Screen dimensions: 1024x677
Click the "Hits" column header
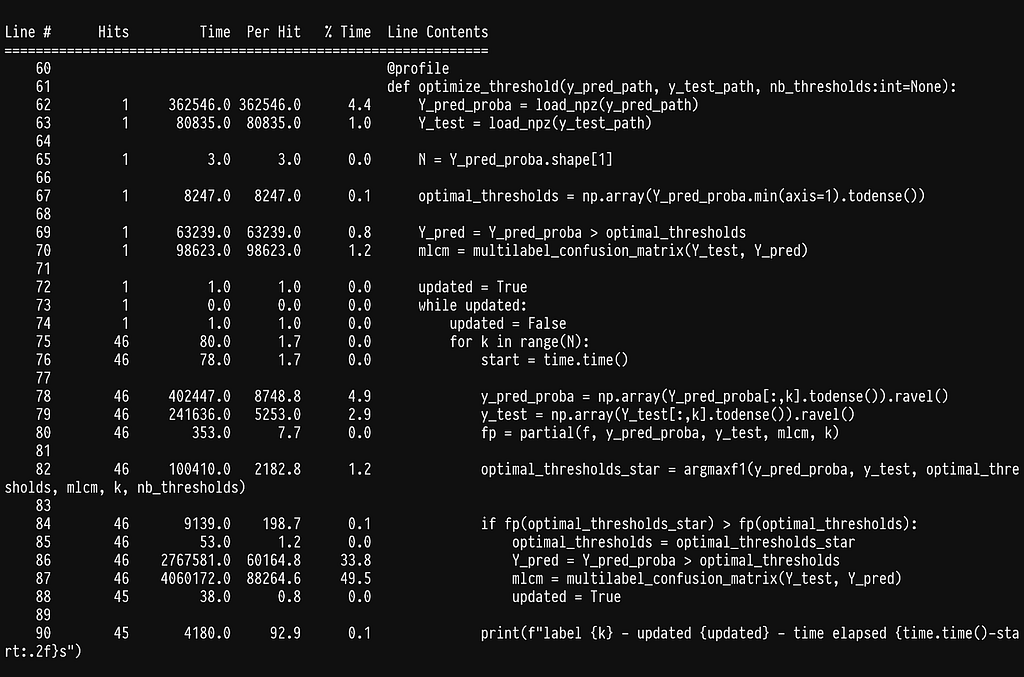tap(114, 32)
